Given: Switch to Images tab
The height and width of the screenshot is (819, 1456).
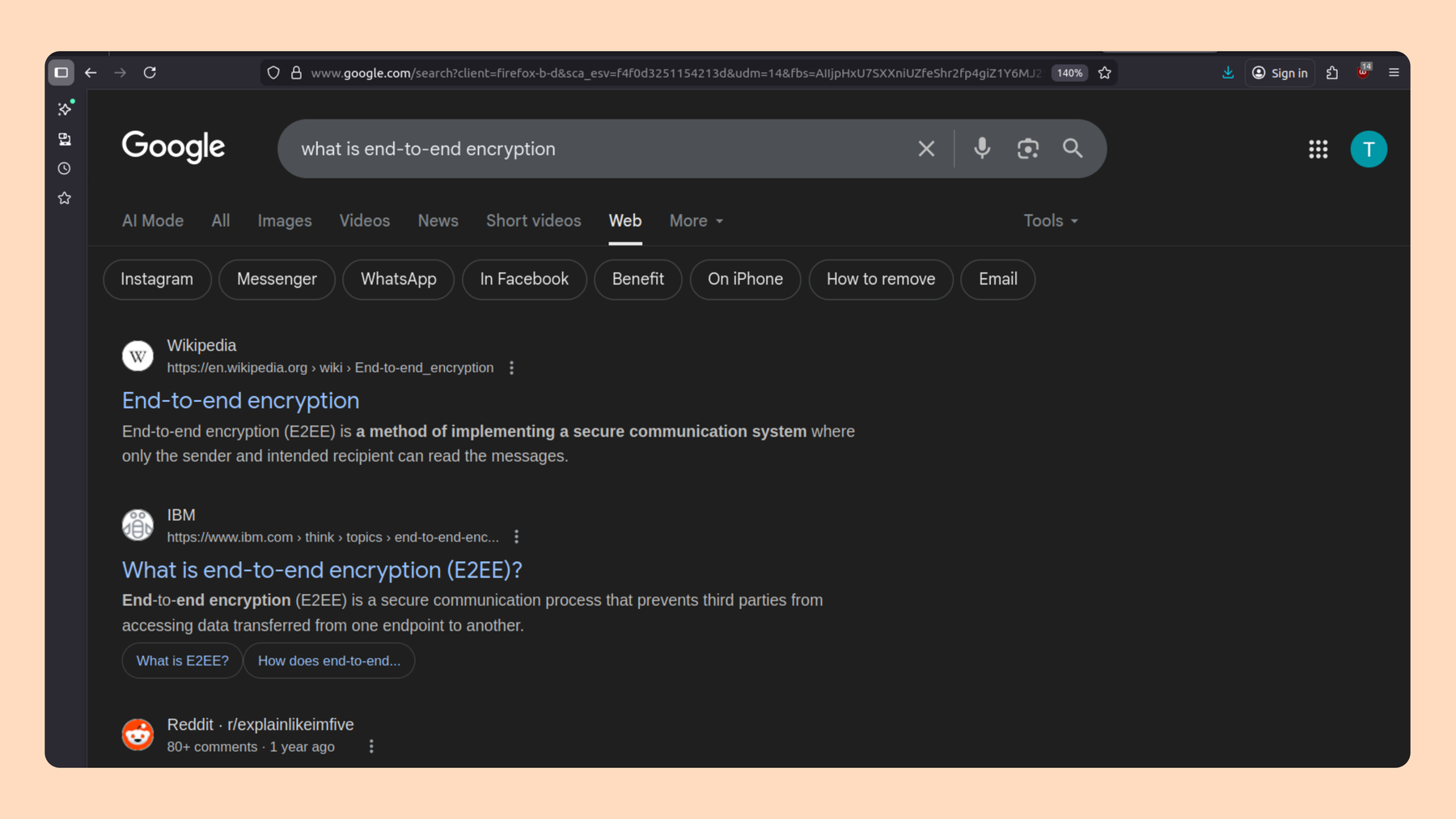Looking at the screenshot, I should click(285, 221).
